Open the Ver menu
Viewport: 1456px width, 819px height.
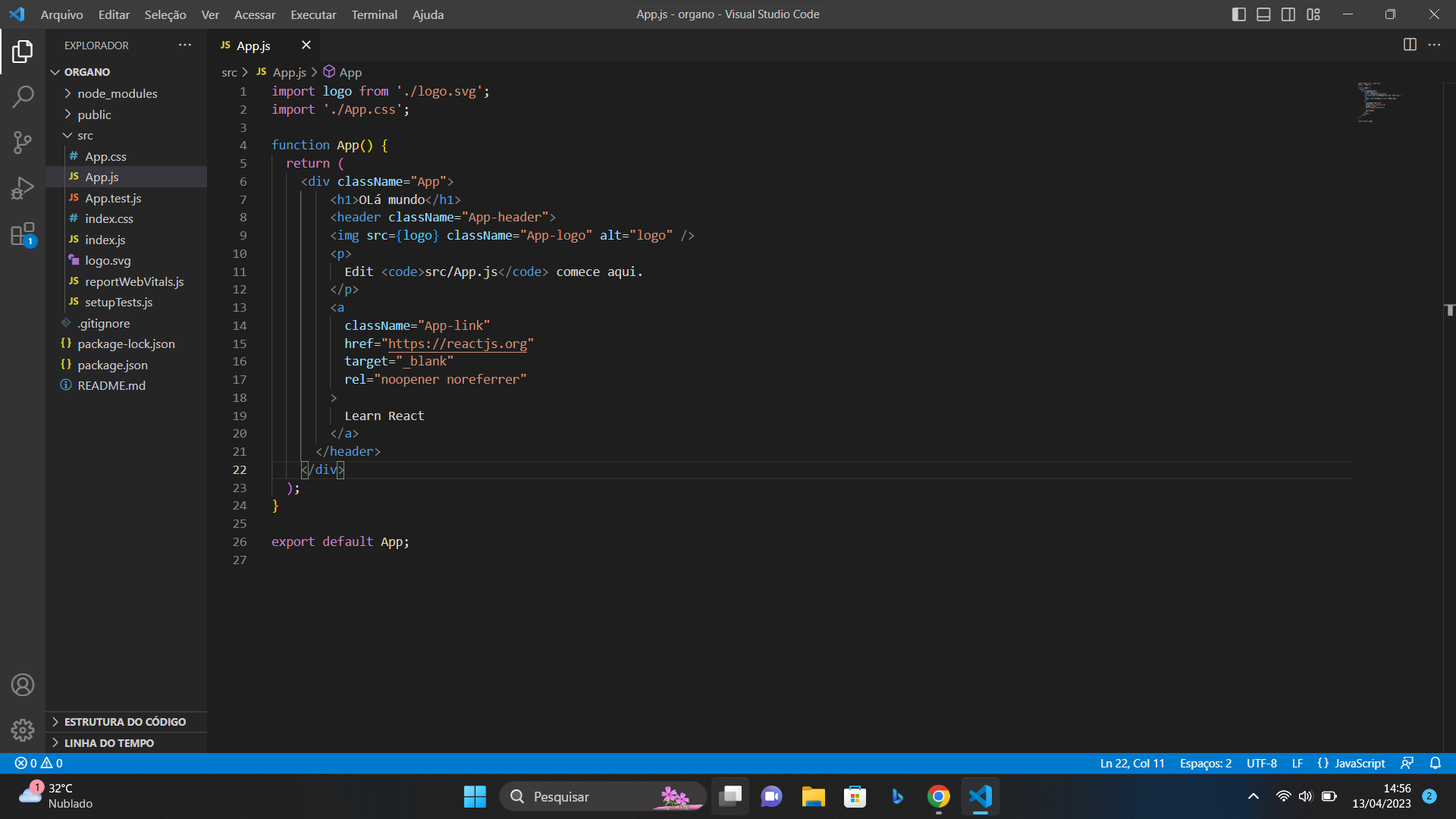click(210, 14)
